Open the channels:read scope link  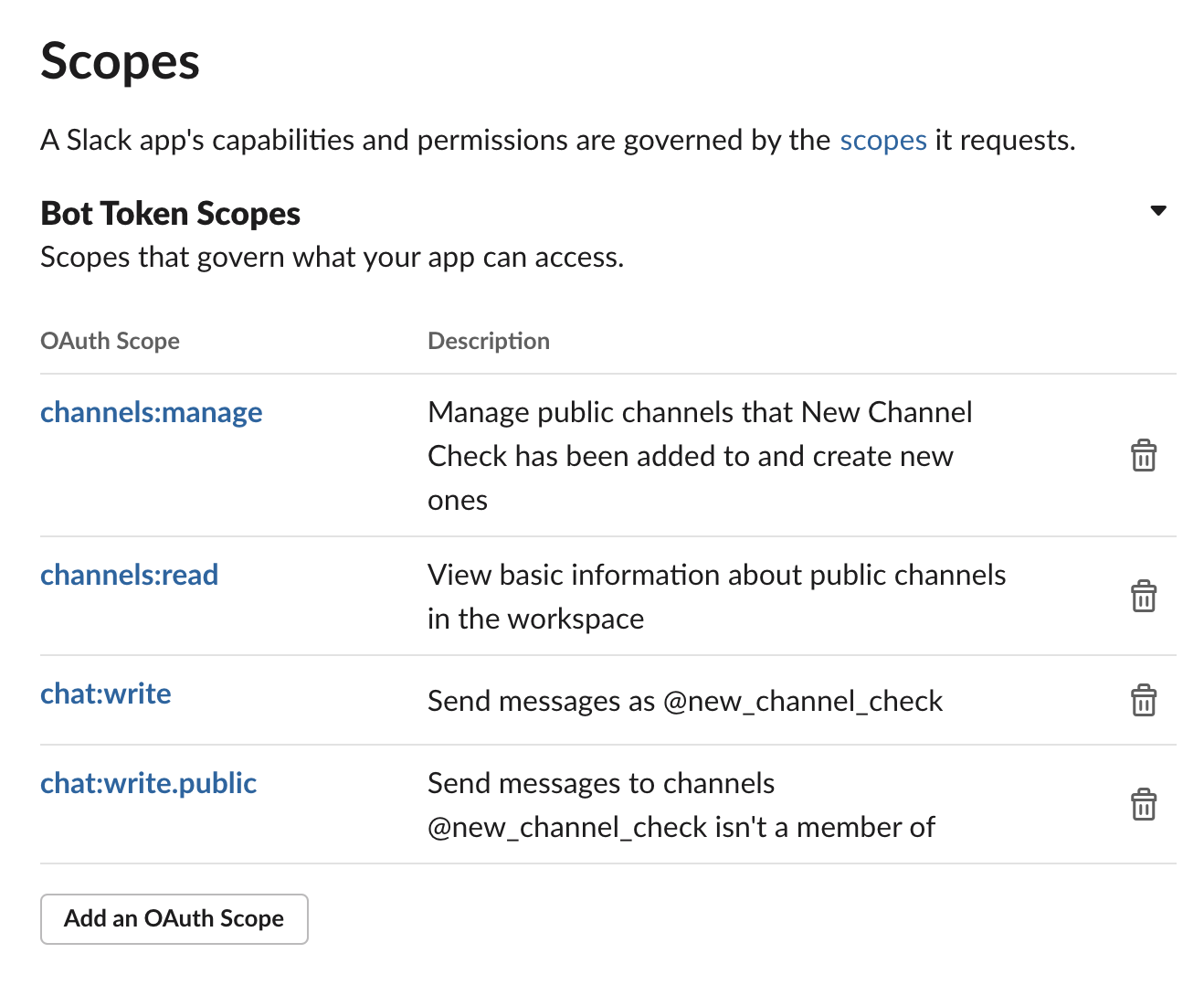[x=129, y=575]
